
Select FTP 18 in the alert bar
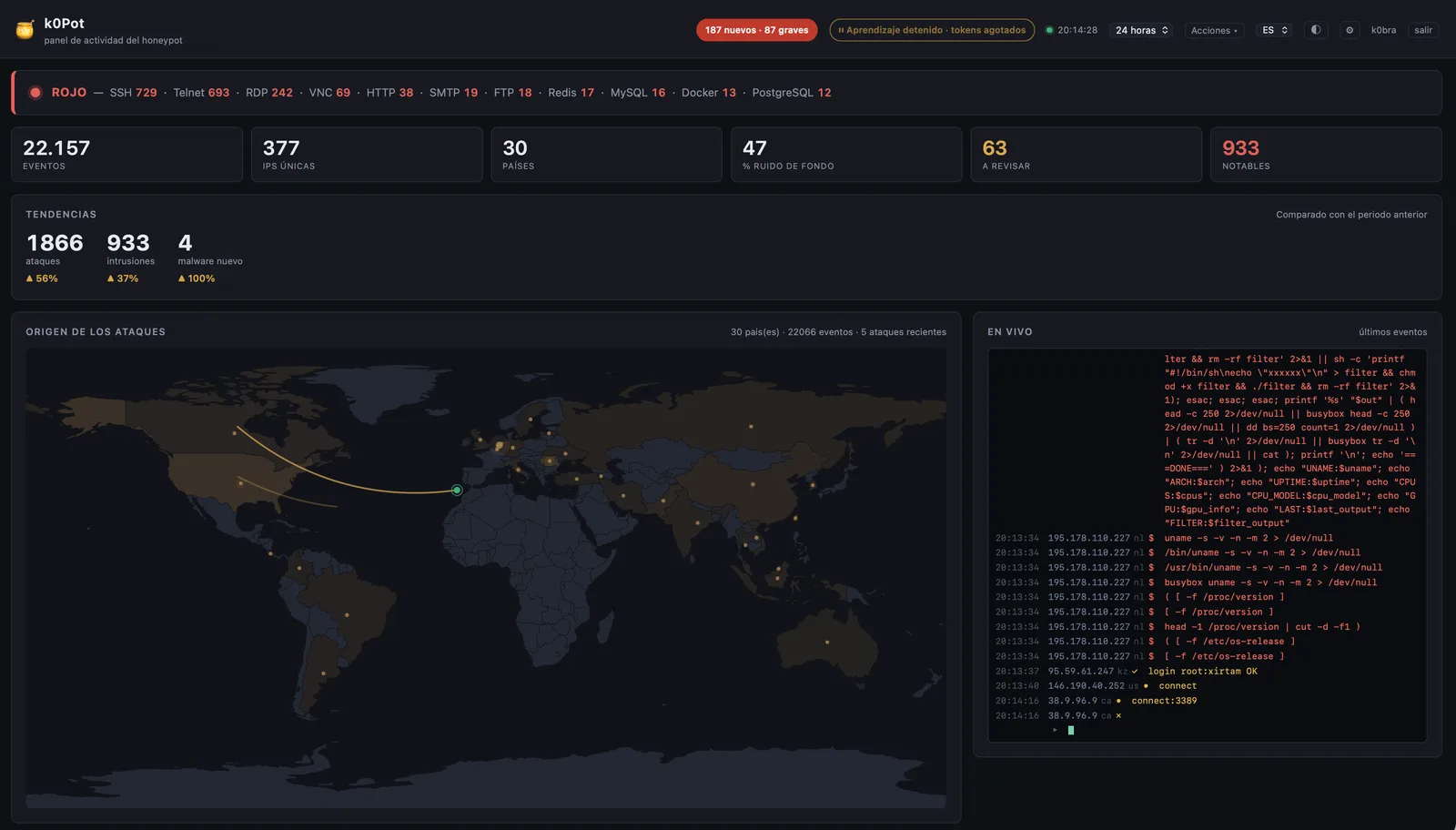512,93
